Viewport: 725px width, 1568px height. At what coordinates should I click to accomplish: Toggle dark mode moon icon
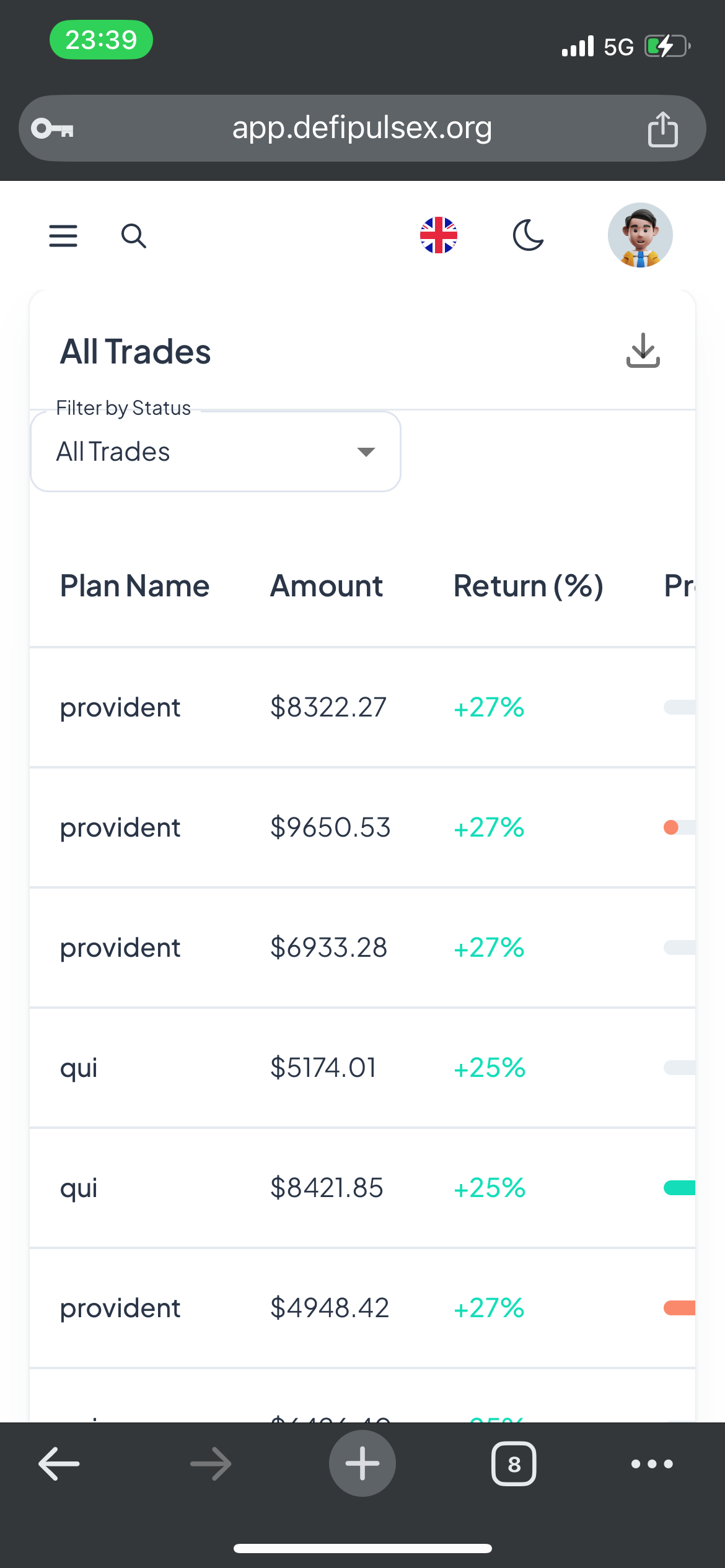(528, 235)
